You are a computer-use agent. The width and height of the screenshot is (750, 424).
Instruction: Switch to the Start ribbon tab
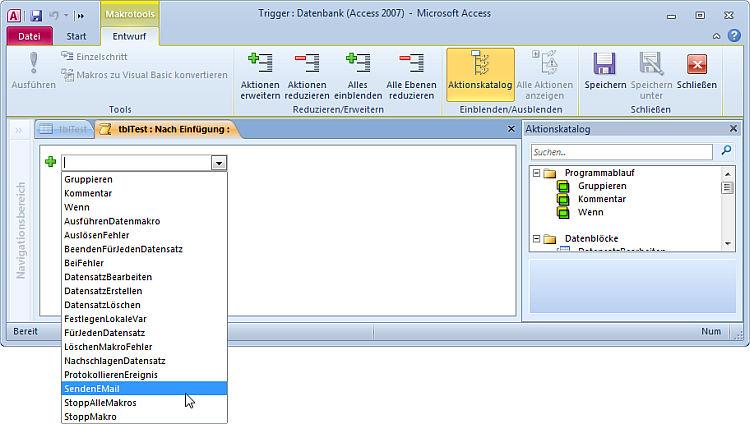(x=76, y=36)
